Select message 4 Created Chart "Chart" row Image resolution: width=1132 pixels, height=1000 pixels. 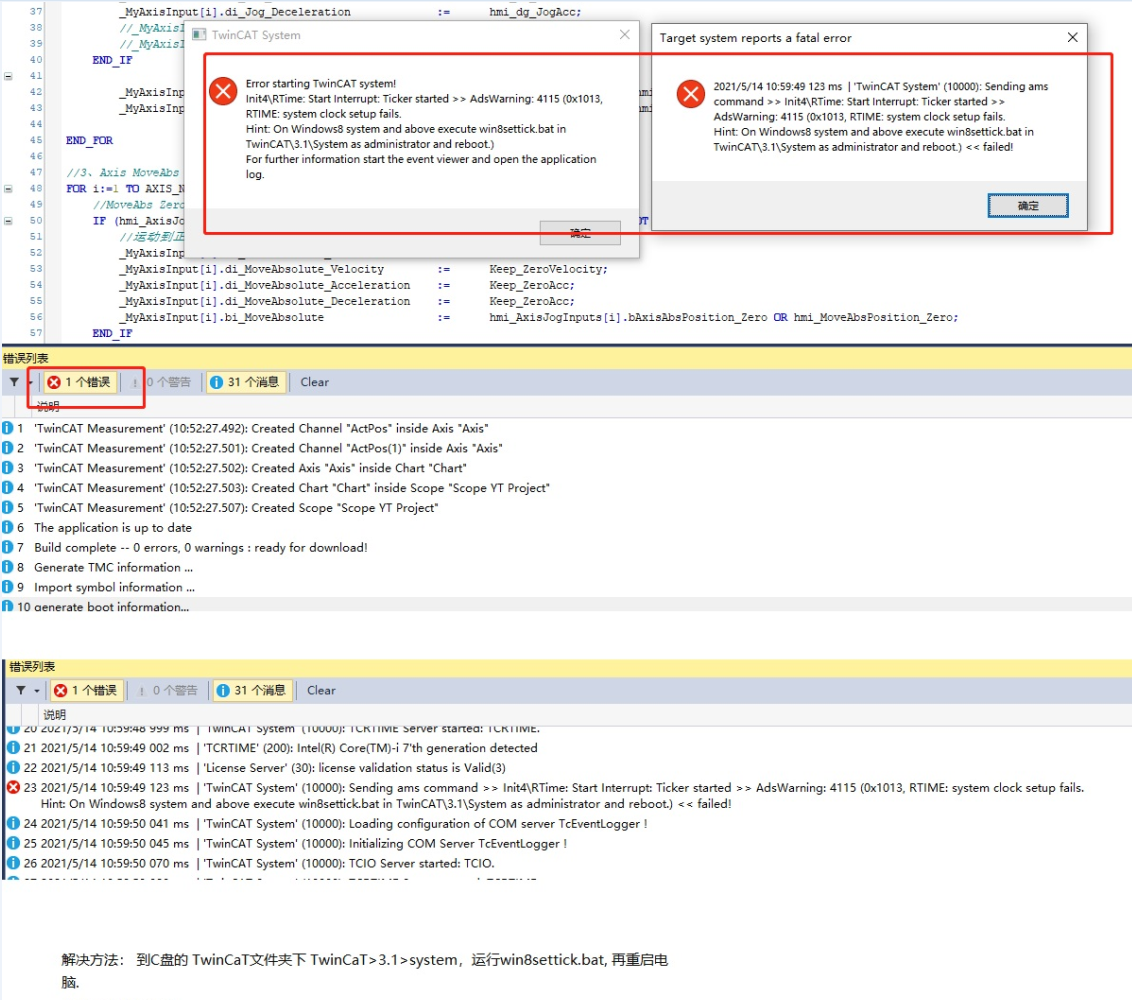pyautogui.click(x=566, y=488)
